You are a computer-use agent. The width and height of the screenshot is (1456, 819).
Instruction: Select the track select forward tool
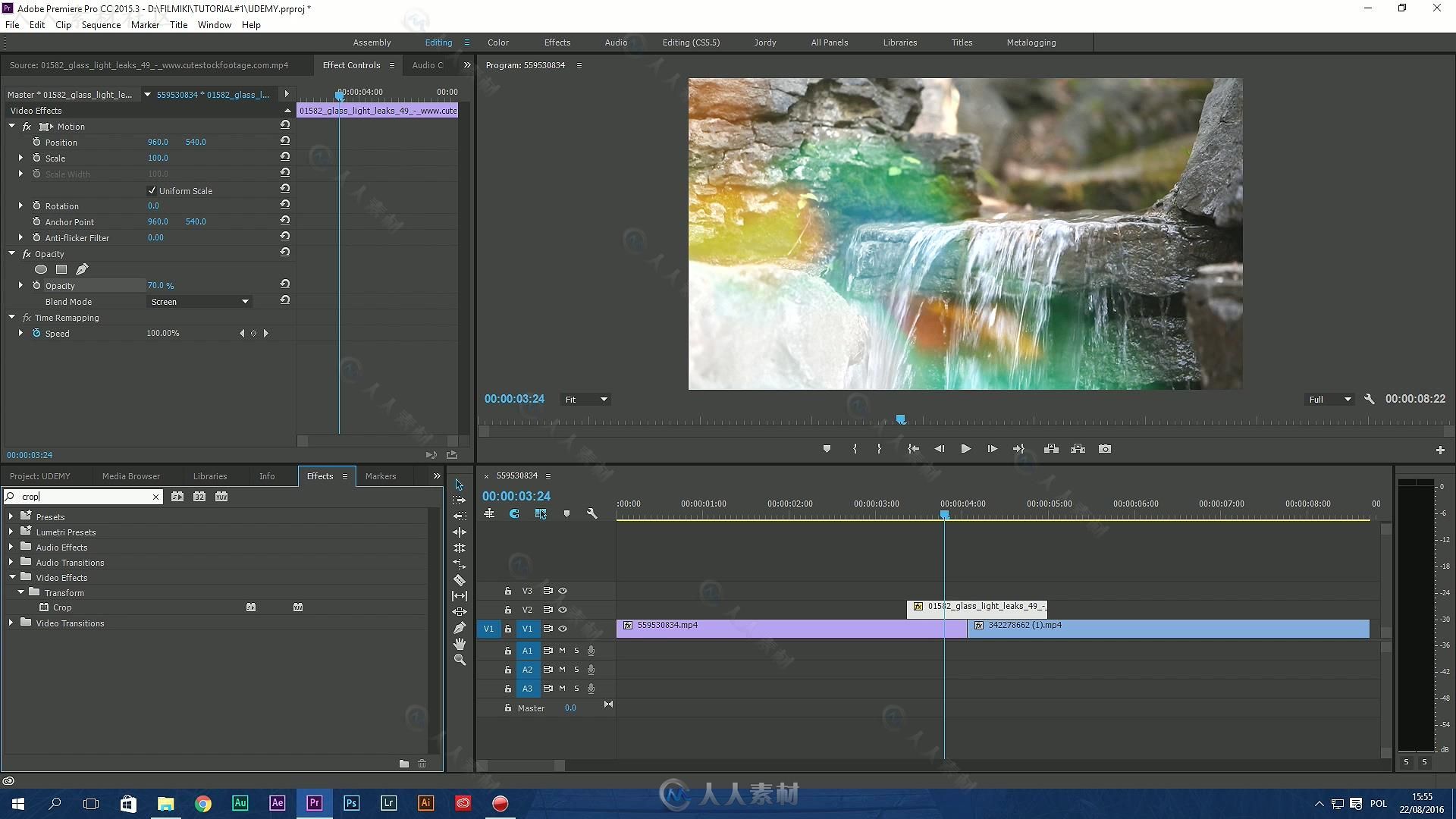pos(459,499)
